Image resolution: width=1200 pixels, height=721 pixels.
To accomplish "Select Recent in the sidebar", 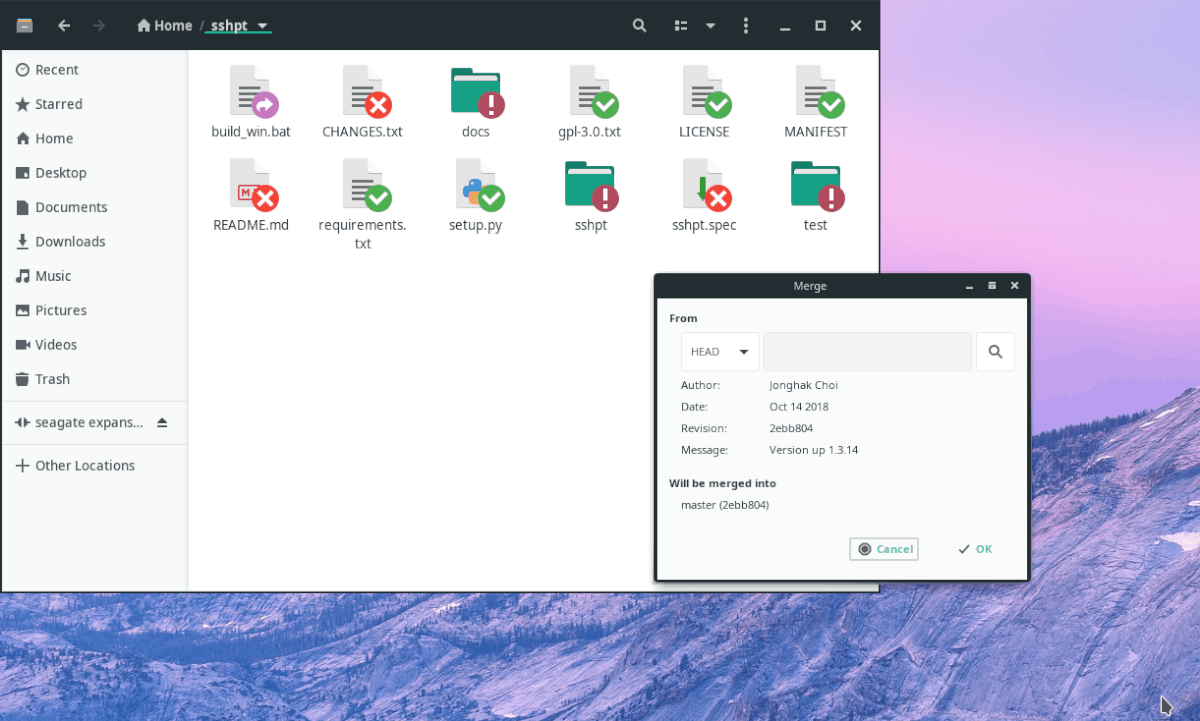I will click(x=95, y=70).
